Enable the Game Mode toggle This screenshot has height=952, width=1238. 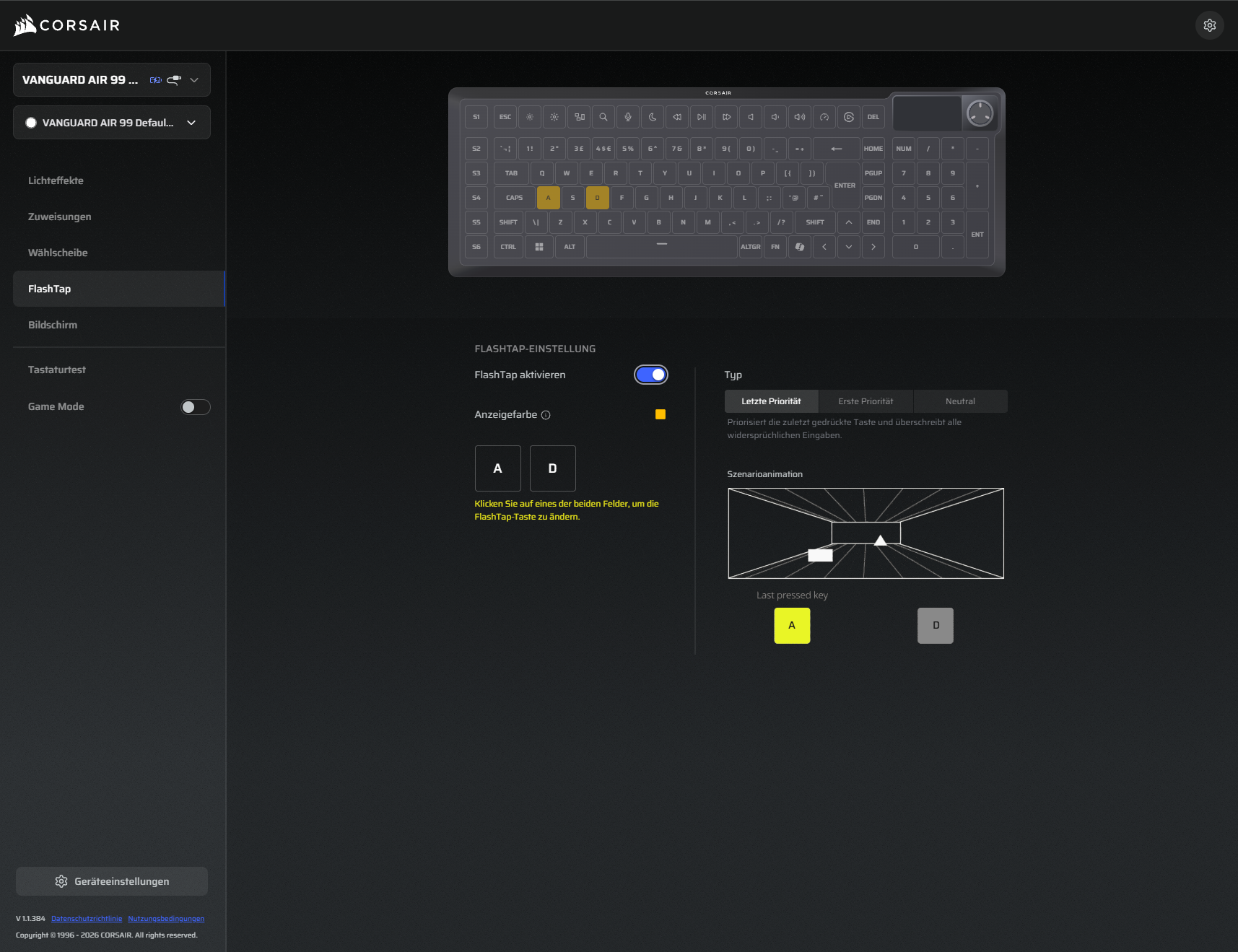(195, 407)
